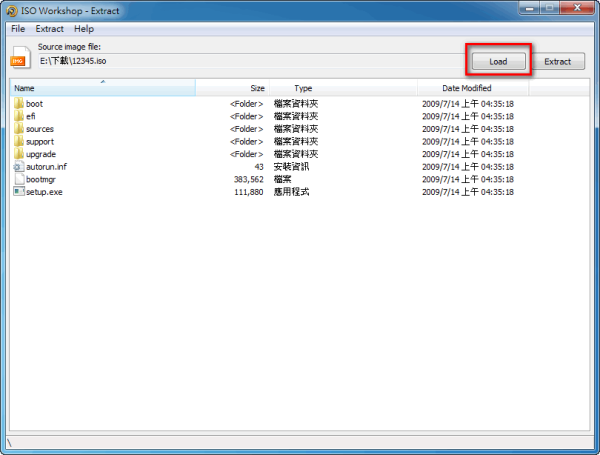600x455 pixels.
Task: Maximize the ISO Workshop window
Action: [549, 8]
